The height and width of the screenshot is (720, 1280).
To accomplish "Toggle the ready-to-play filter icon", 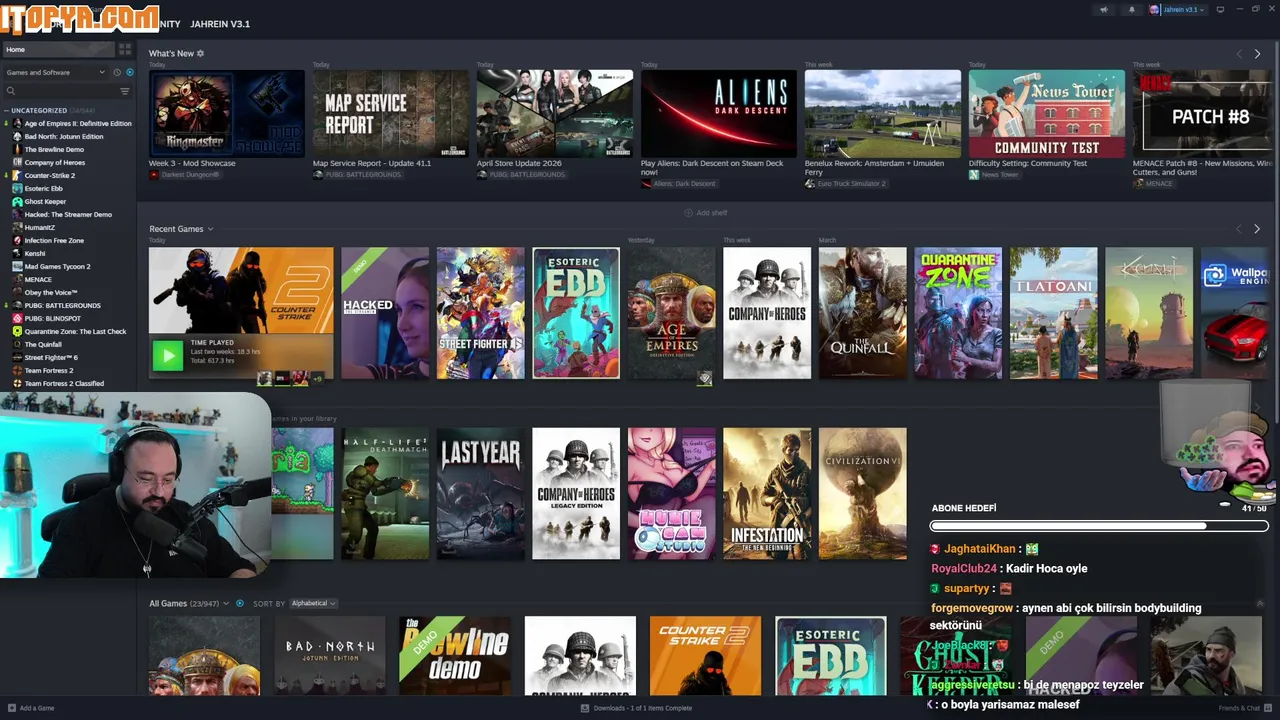I will 128,72.
